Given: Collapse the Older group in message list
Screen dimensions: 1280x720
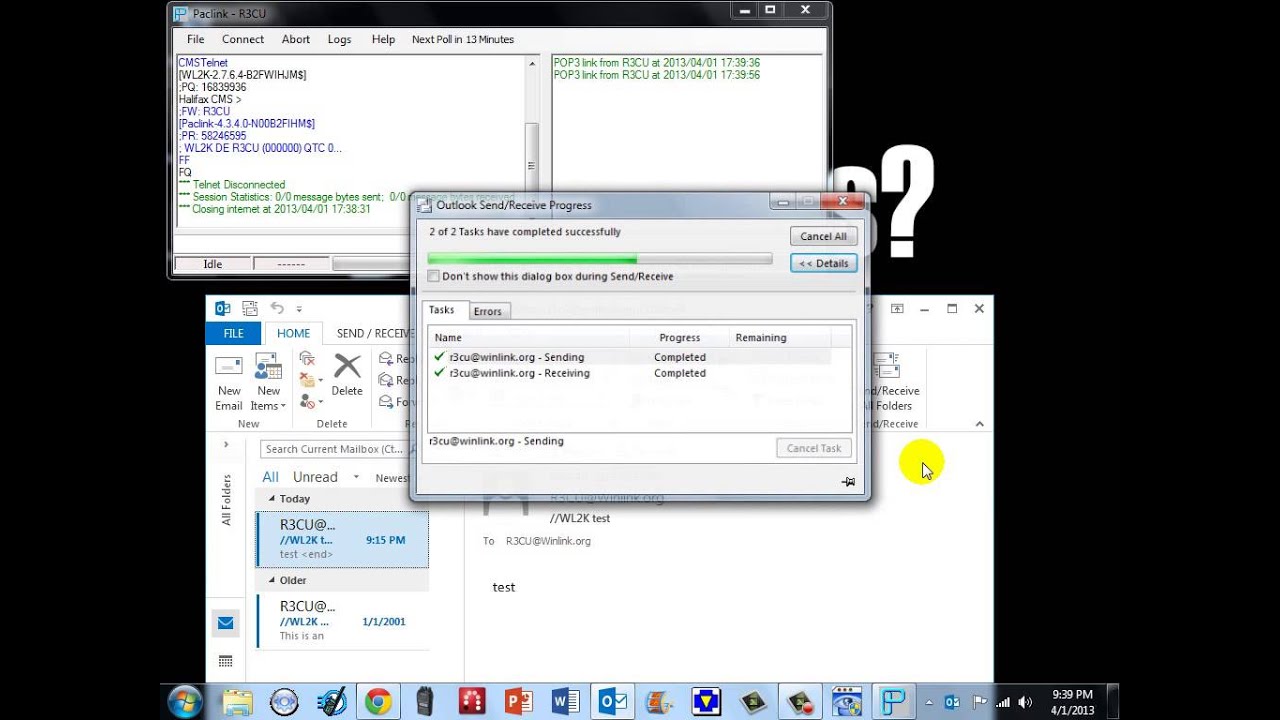Looking at the screenshot, I should point(271,580).
